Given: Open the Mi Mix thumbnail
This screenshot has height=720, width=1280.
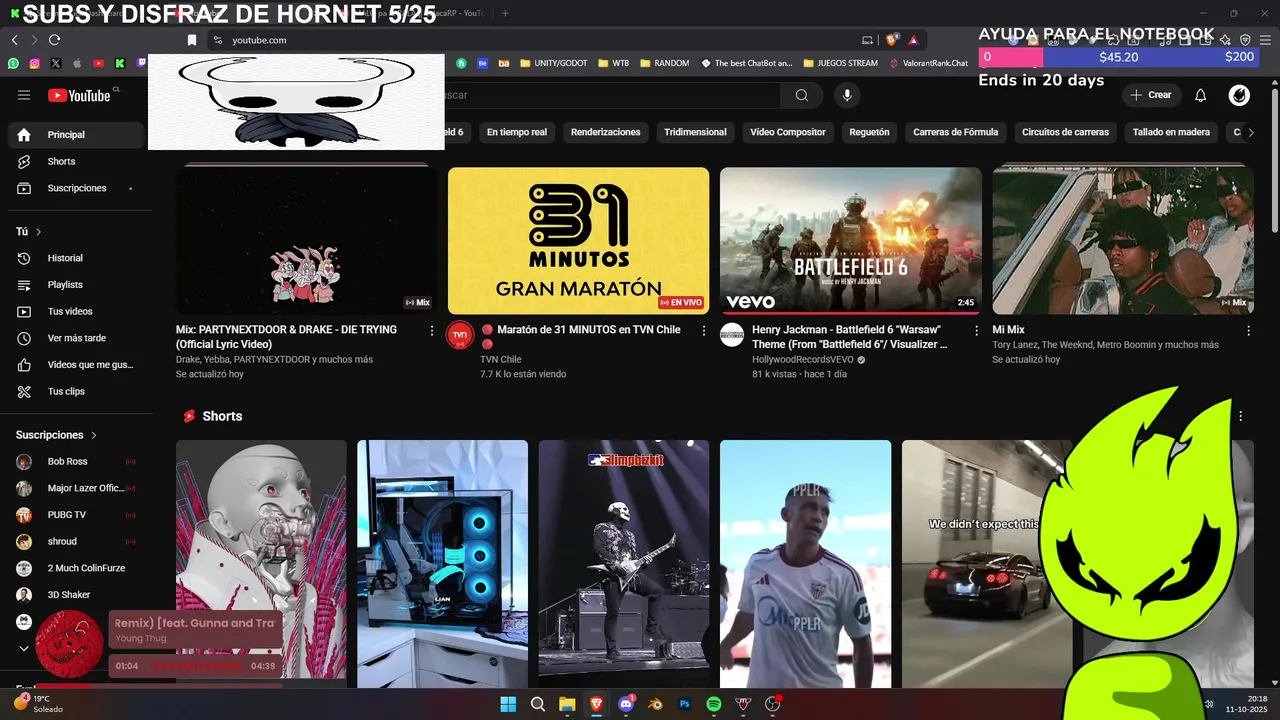Looking at the screenshot, I should (1123, 240).
